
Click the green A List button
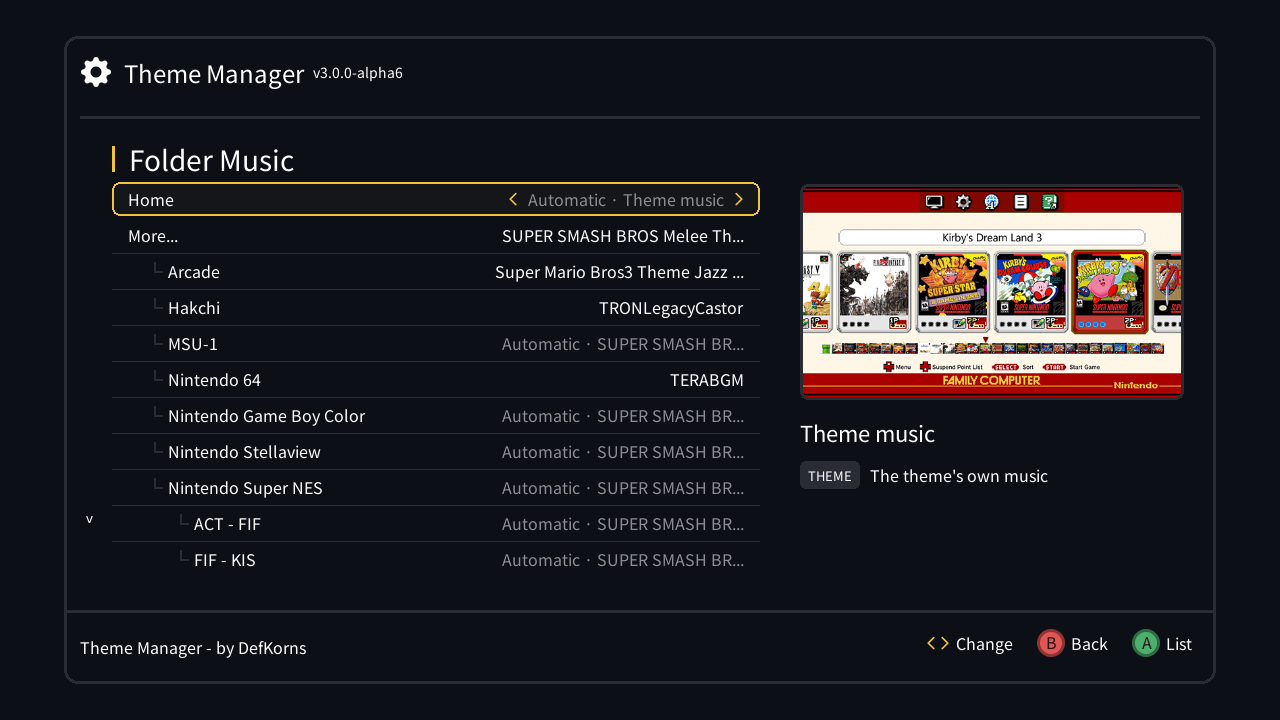pos(1145,643)
